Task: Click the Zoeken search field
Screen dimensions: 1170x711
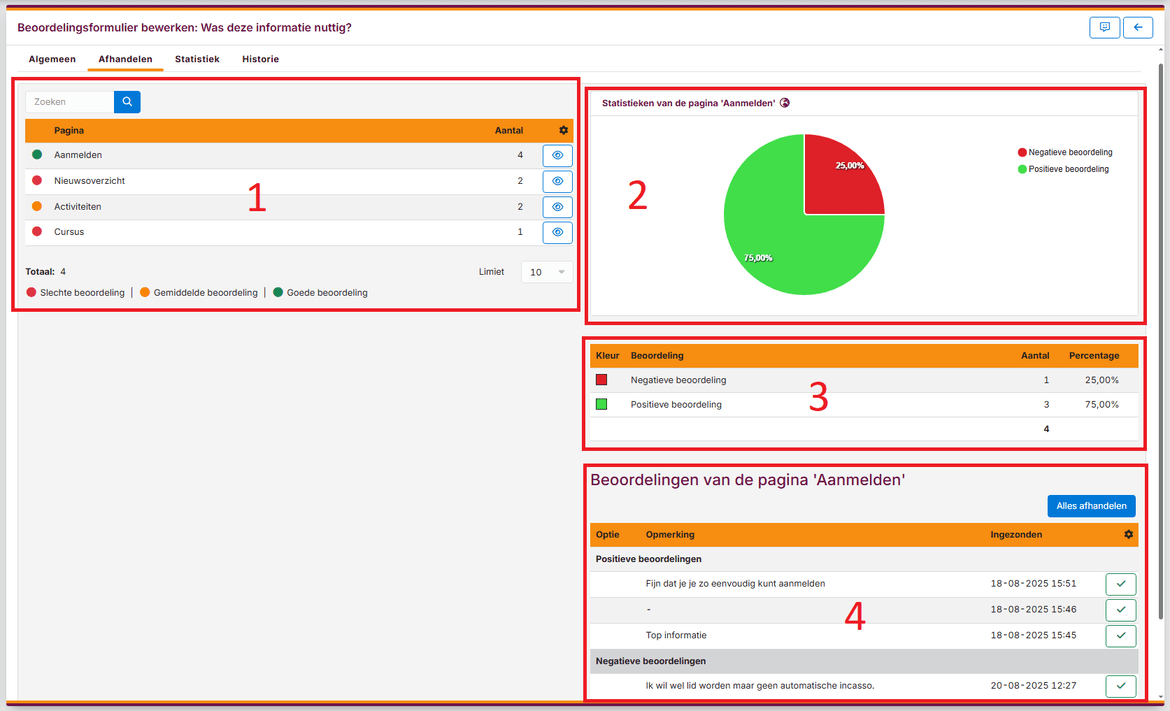Action: (x=70, y=102)
